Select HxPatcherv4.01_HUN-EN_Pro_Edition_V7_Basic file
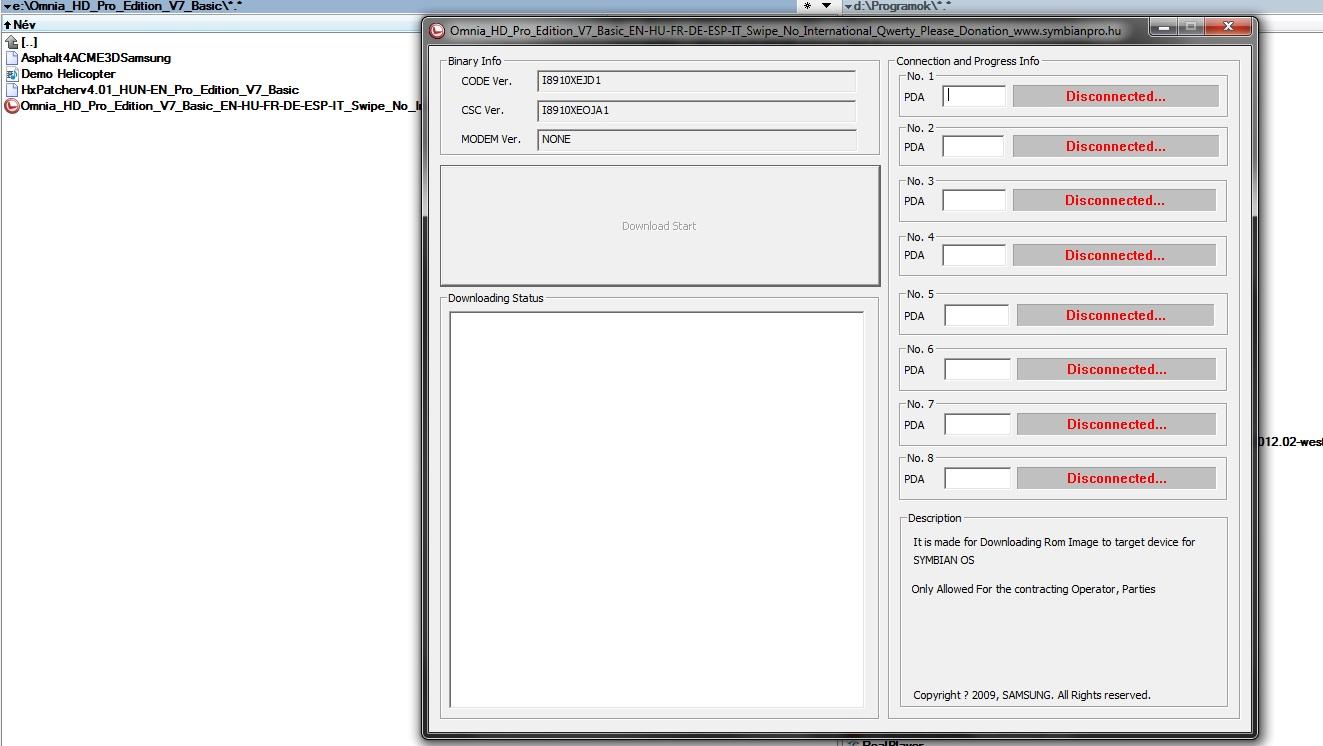1323x746 pixels. [x=160, y=90]
